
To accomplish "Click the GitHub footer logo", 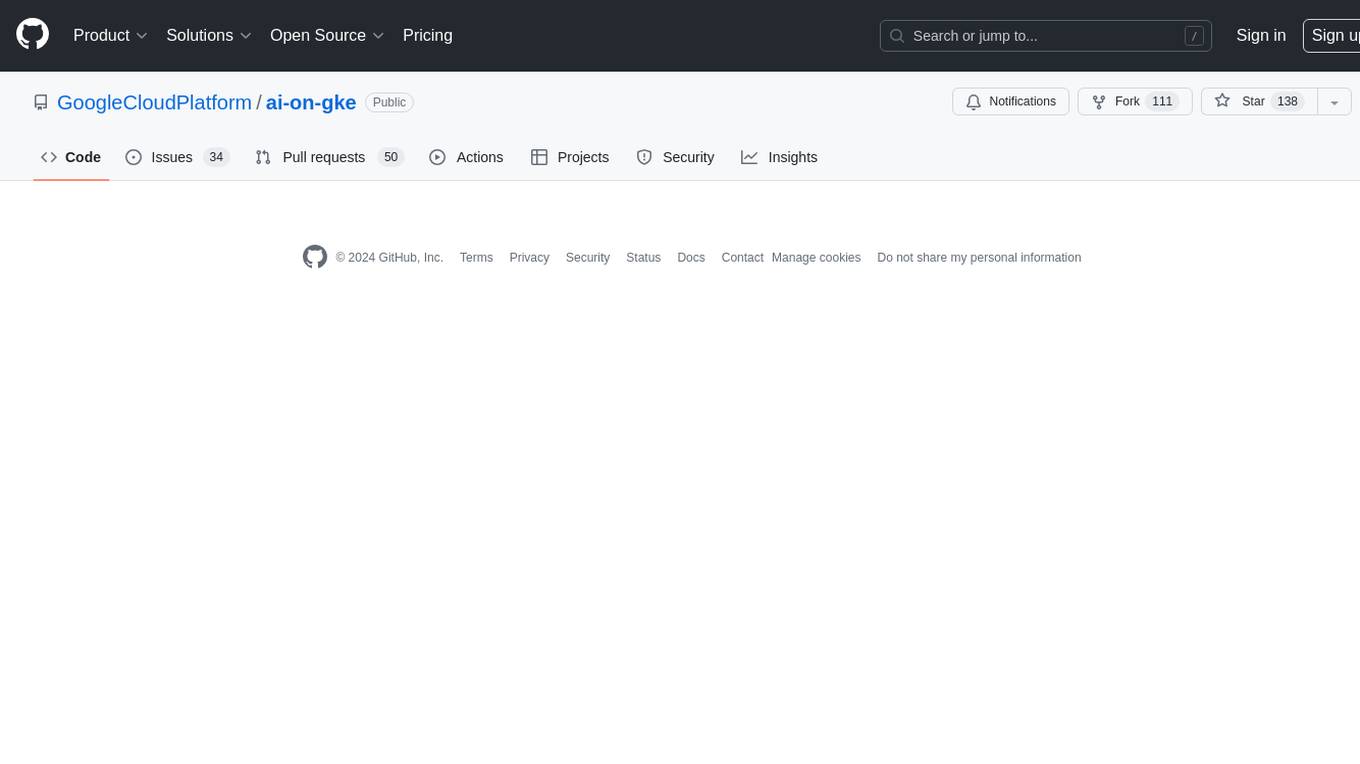I will pos(315,257).
